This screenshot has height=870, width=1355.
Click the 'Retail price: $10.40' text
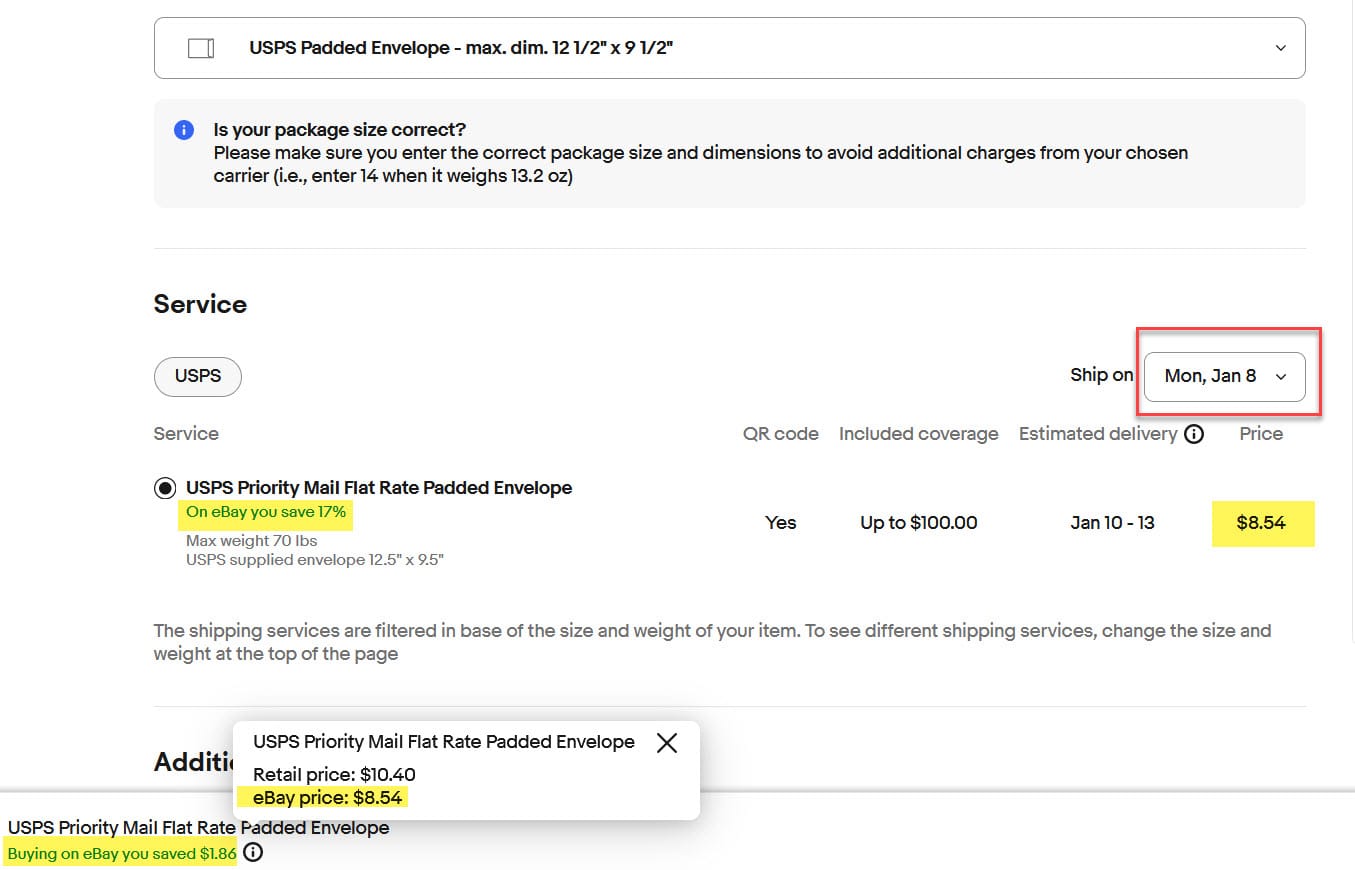coord(334,774)
